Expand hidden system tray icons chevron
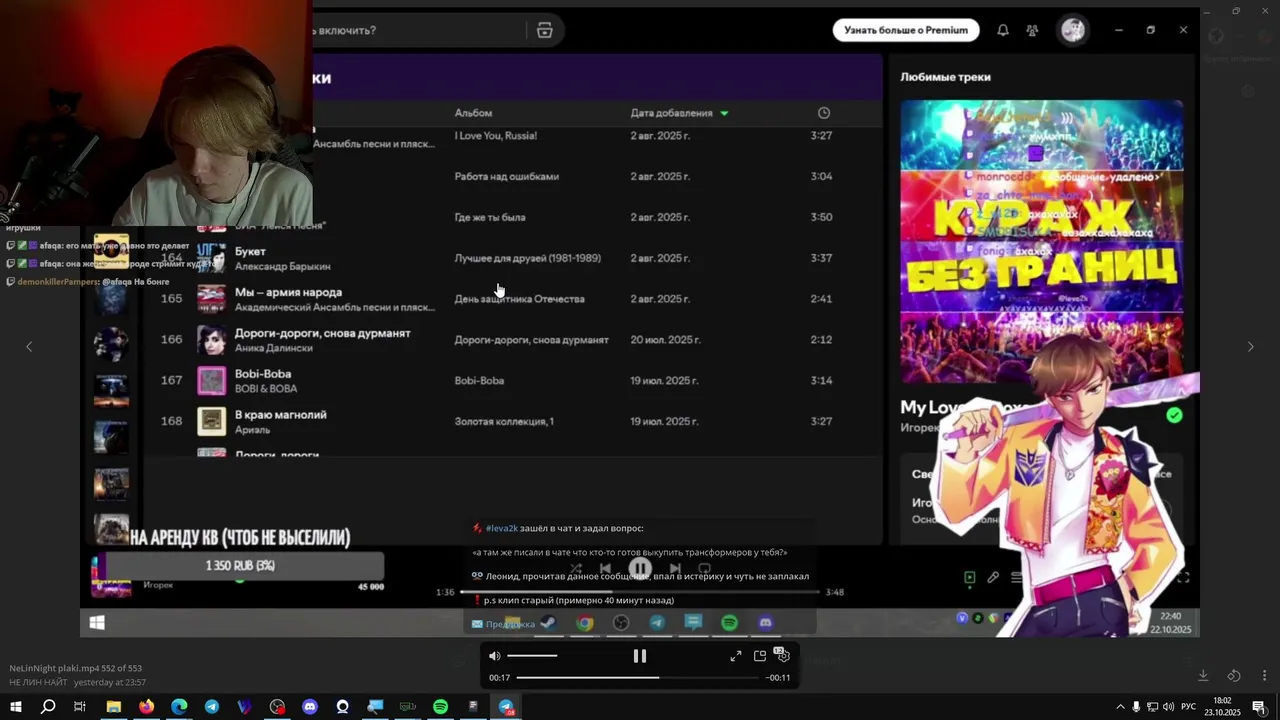 pos(1120,706)
